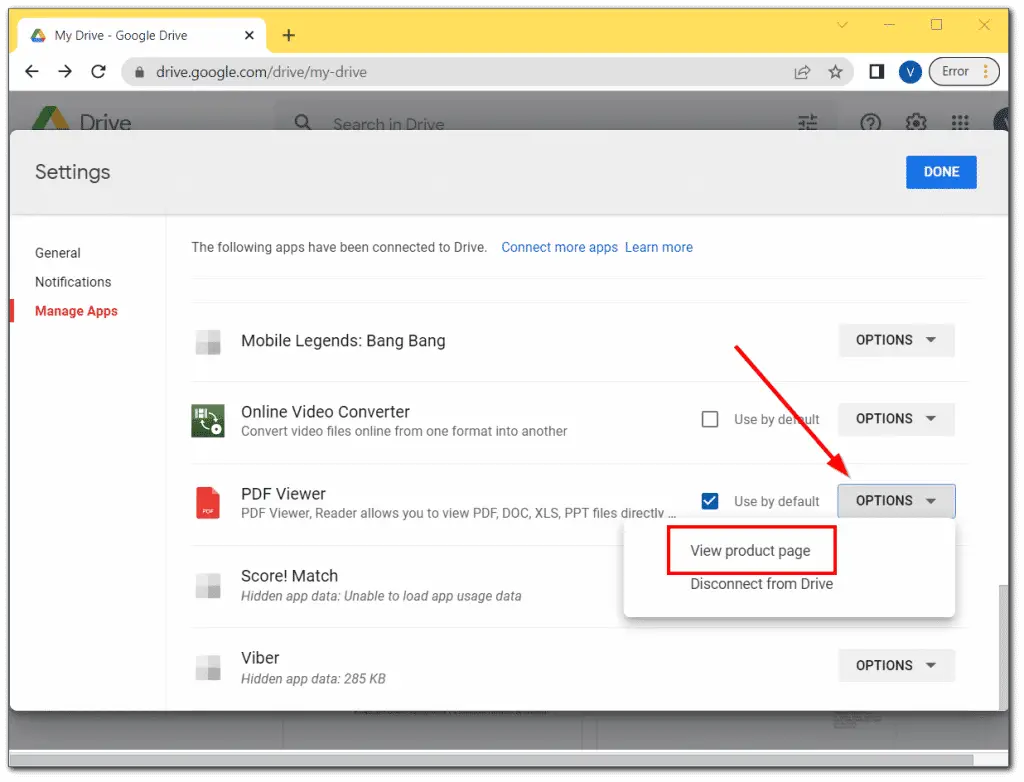
Task: Open the Google apps grid icon
Action: [959, 123]
